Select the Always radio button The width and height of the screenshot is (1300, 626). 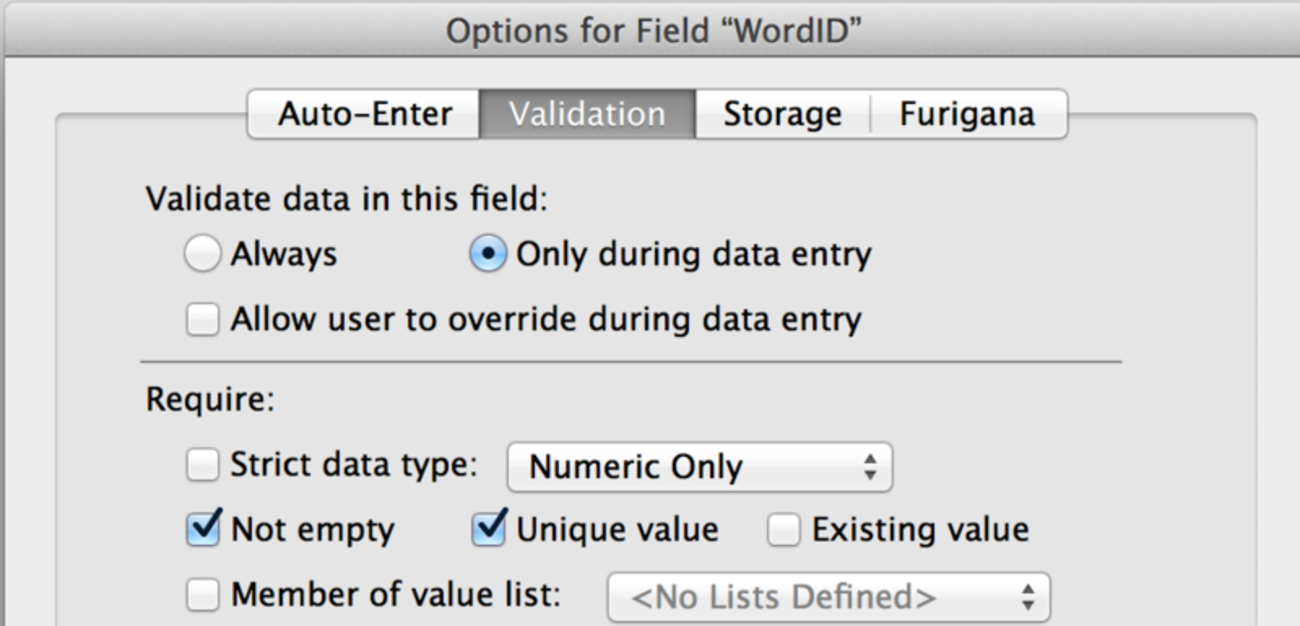202,255
